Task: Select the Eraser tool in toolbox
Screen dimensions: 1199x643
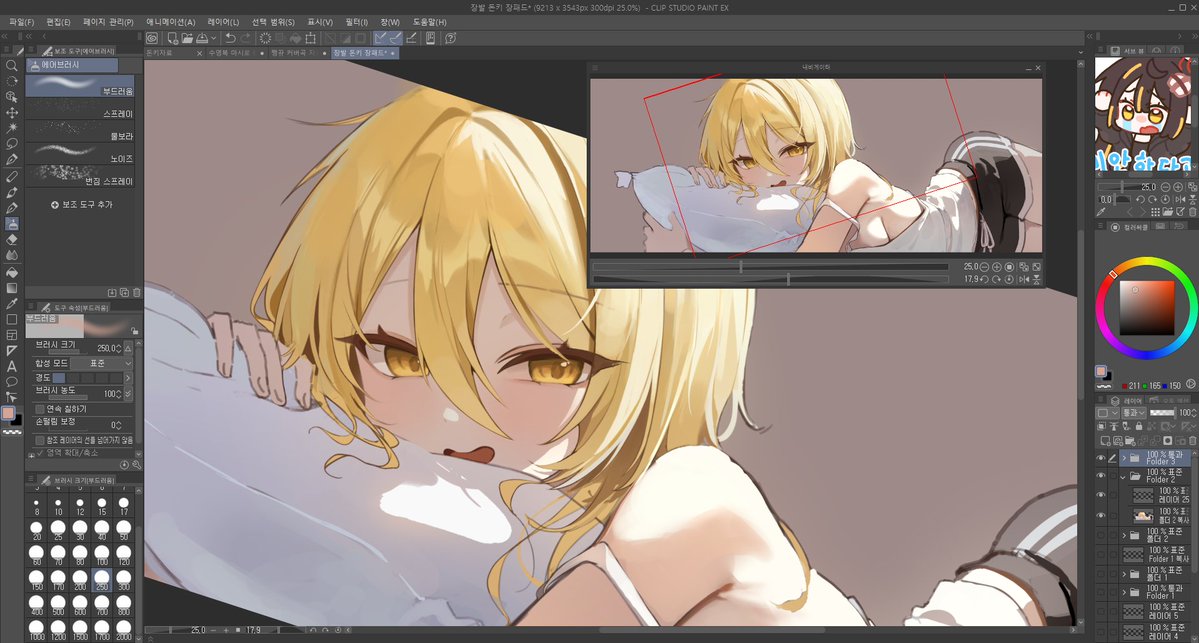Action: pos(11,239)
